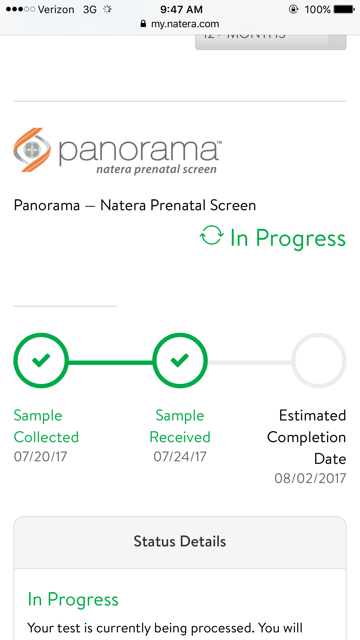Tap the Sample Collected label
The height and width of the screenshot is (640, 360).
(x=46, y=426)
